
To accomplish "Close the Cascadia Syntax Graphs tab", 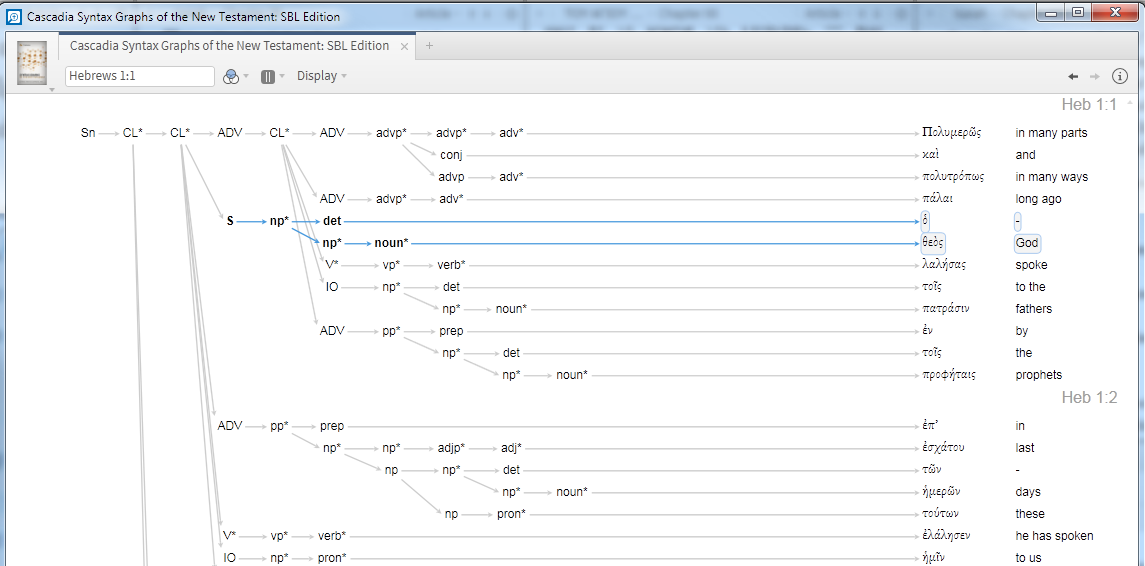I will (404, 46).
